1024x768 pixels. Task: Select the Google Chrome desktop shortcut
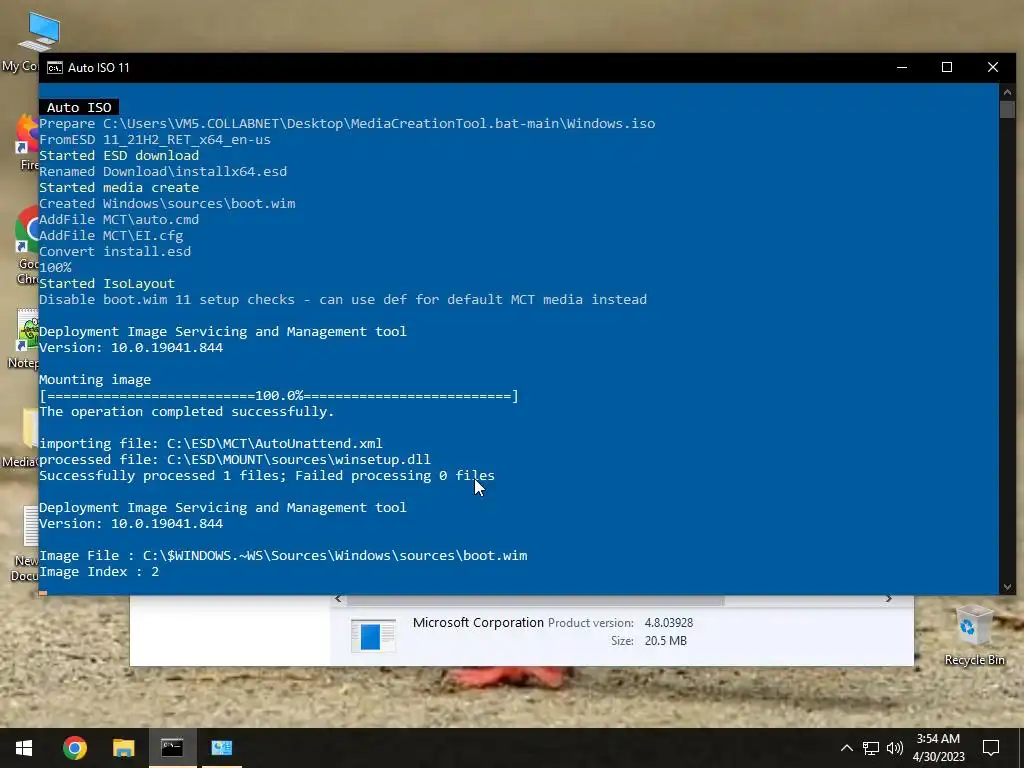[27, 246]
